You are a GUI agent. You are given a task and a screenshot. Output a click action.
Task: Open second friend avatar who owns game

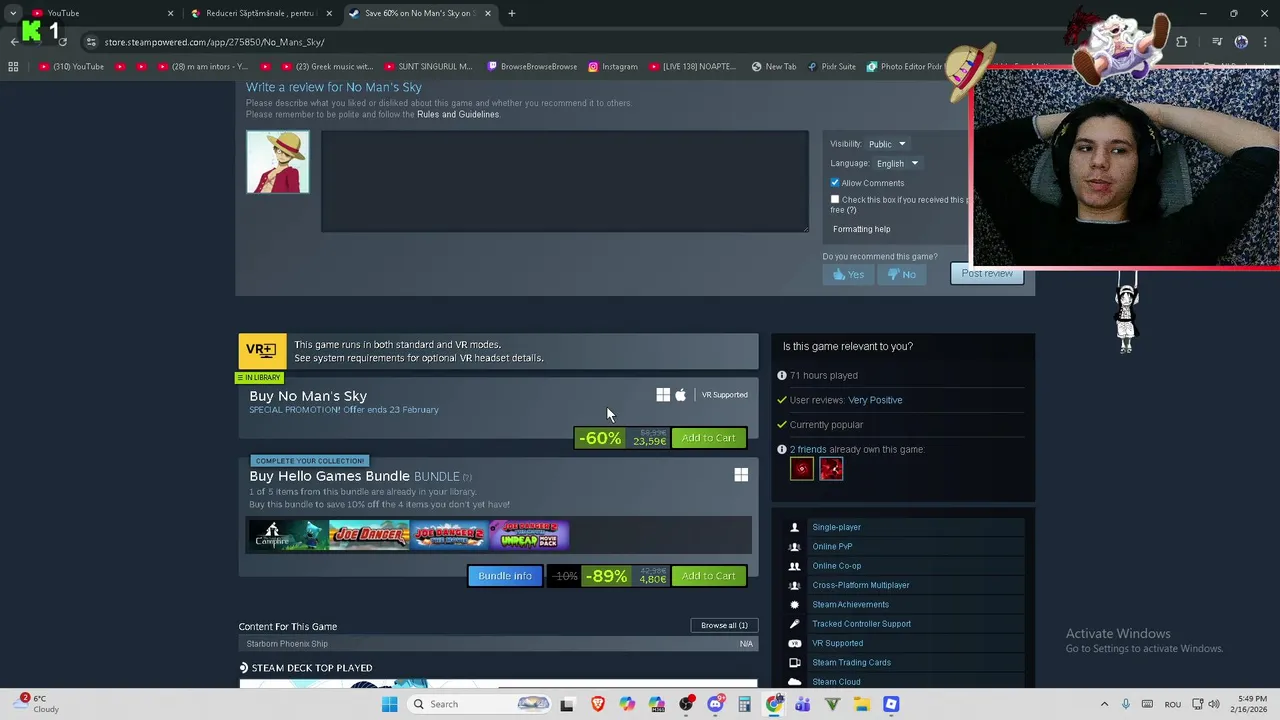831,469
